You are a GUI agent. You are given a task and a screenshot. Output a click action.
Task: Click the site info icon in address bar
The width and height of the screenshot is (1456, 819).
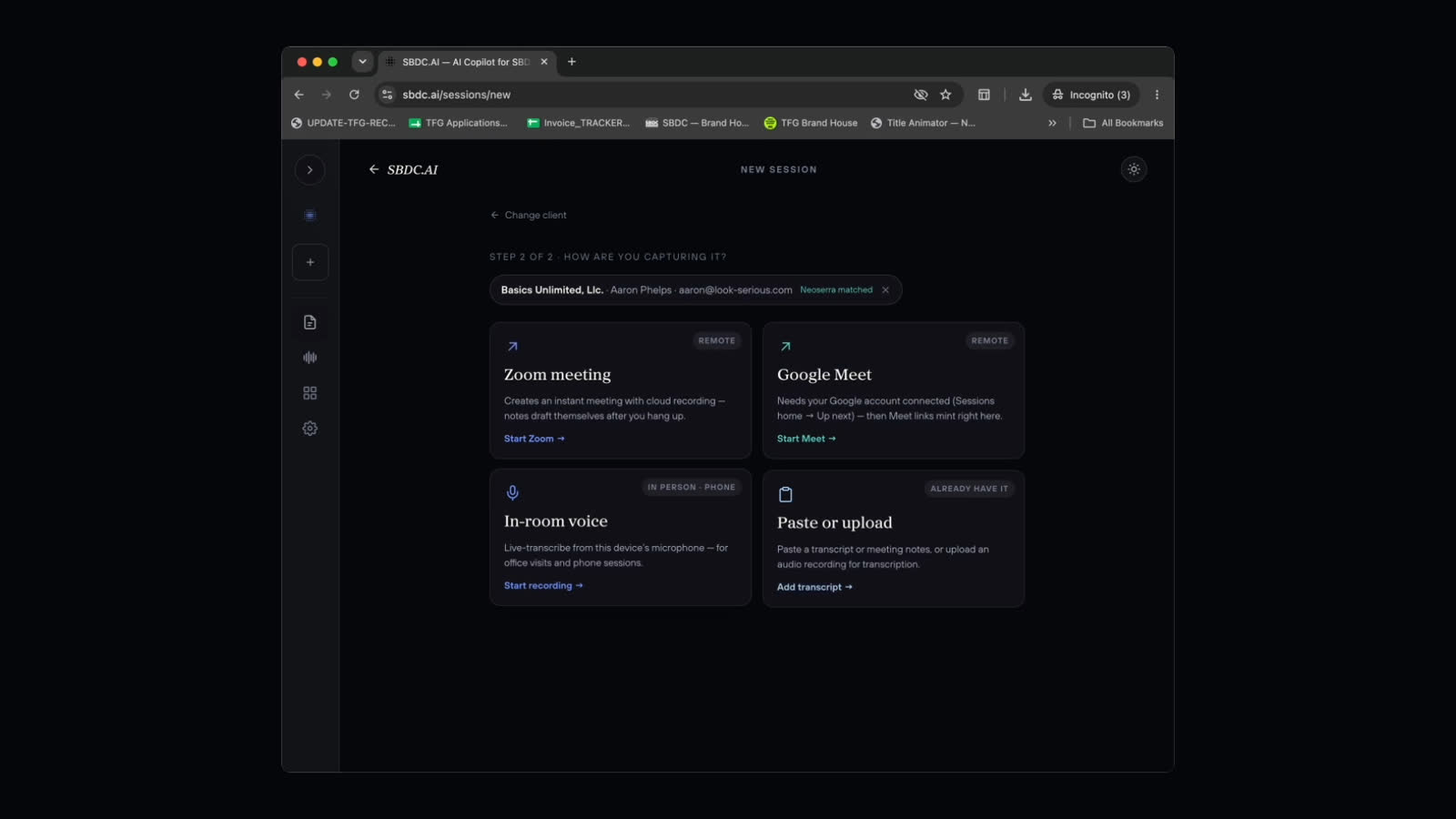click(x=387, y=95)
